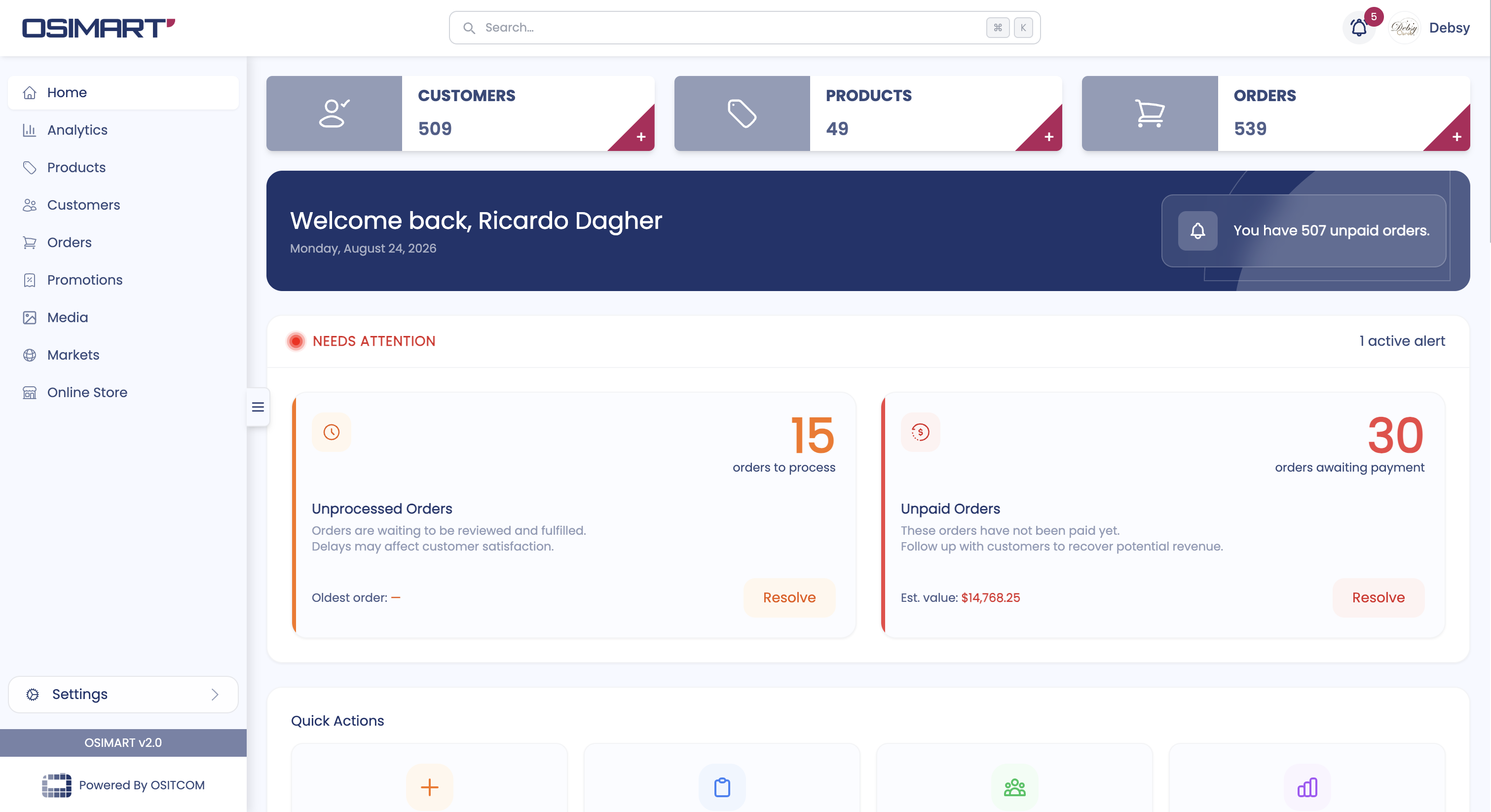Click the Products card tag icon
This screenshot has height=812, width=1491.
[x=742, y=113]
